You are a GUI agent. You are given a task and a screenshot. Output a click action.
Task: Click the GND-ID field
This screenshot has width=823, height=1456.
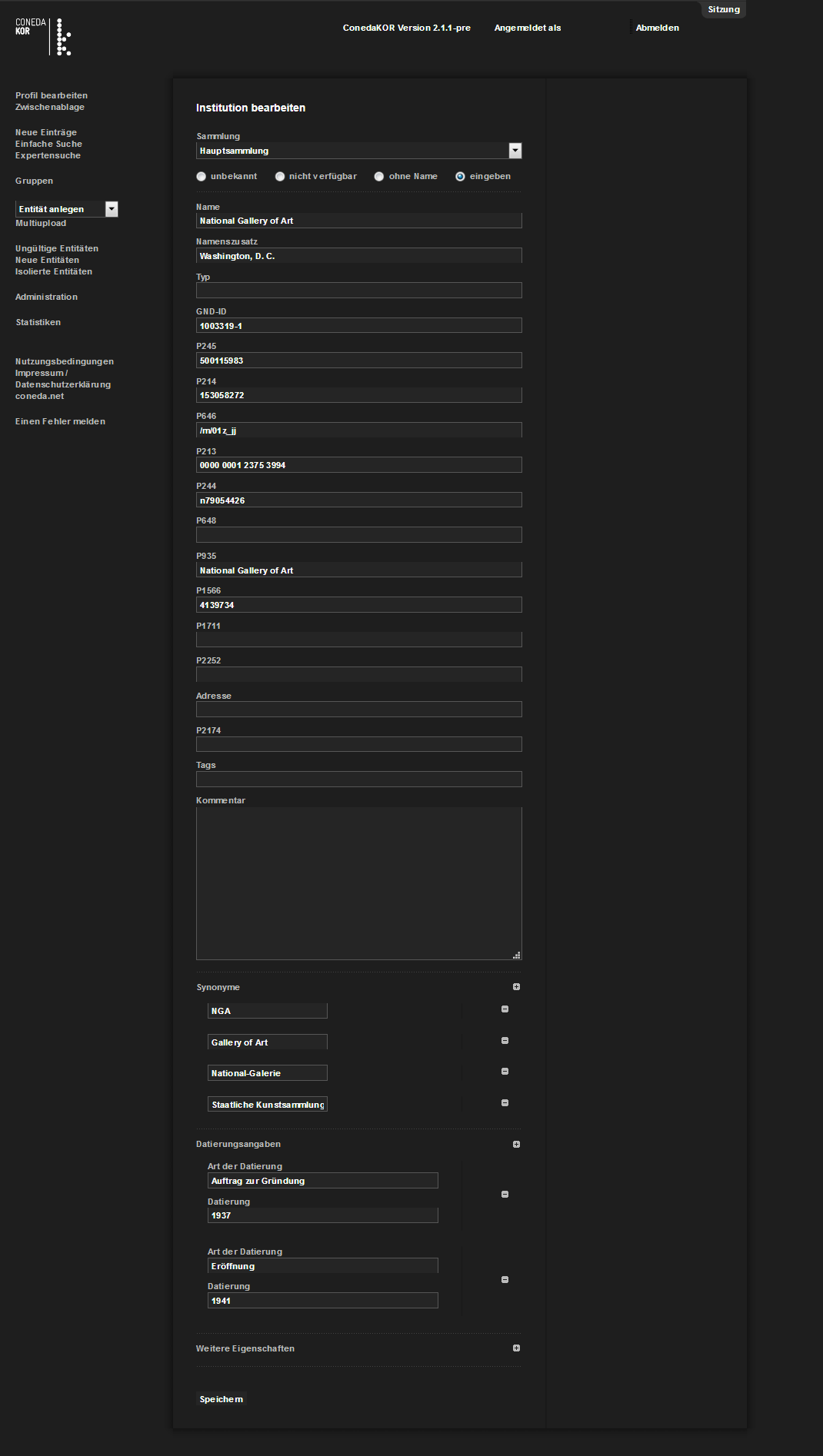click(x=359, y=326)
